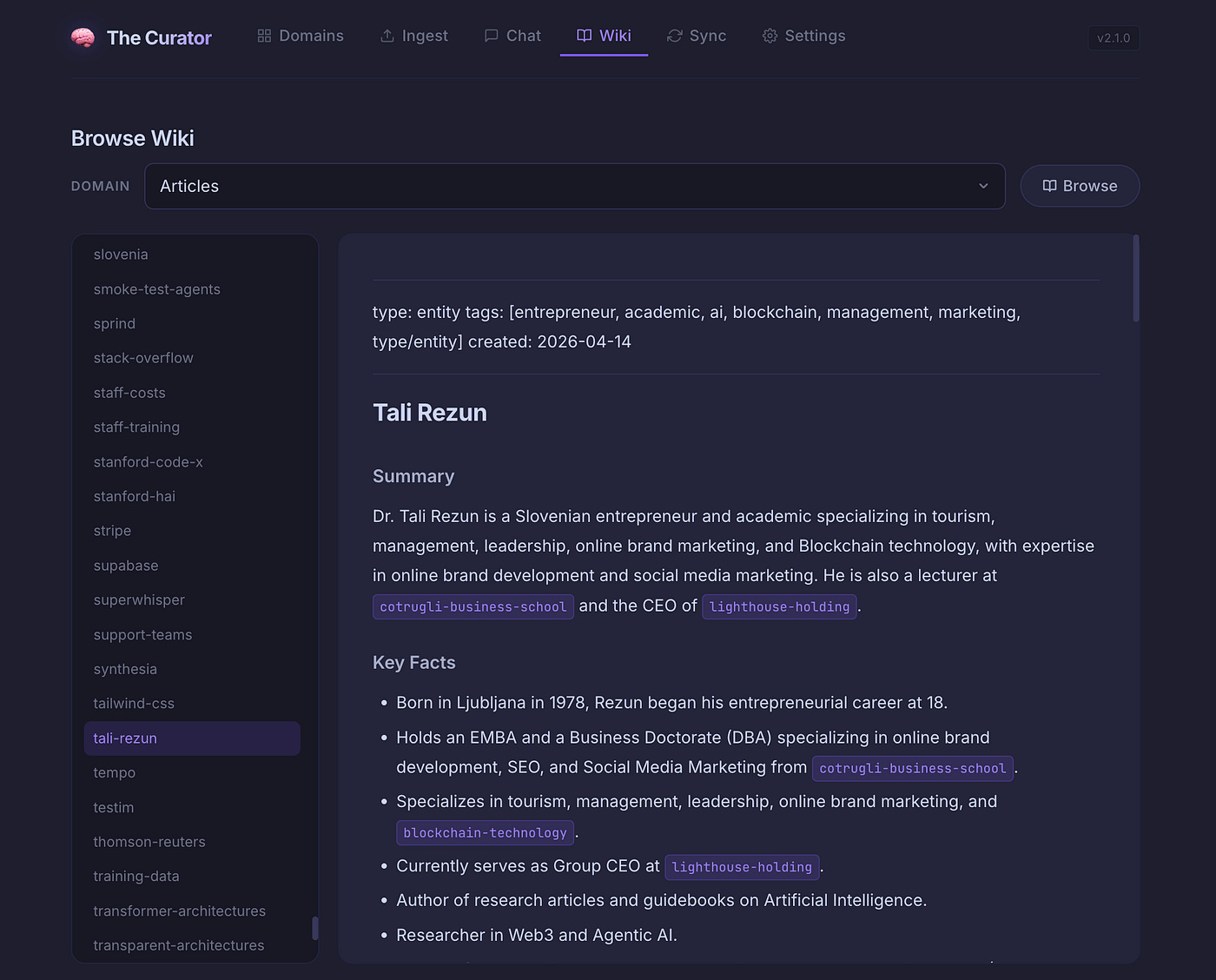
Task: Click the Browse button
Action: (x=1080, y=186)
